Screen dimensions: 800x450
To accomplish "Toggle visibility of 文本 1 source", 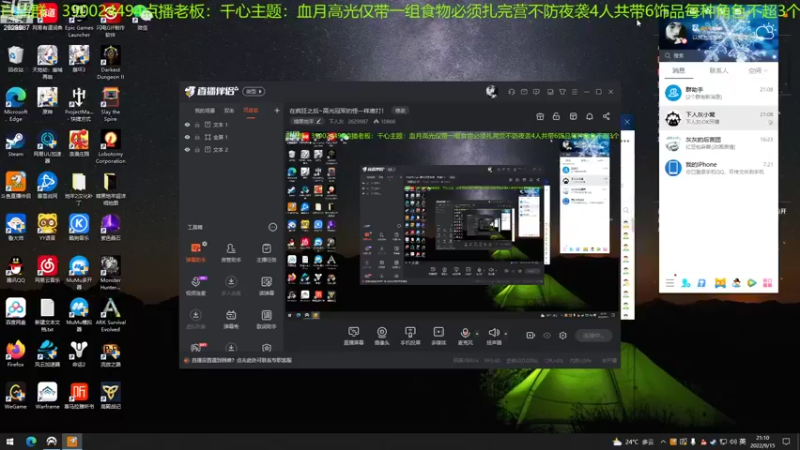I will [187, 124].
